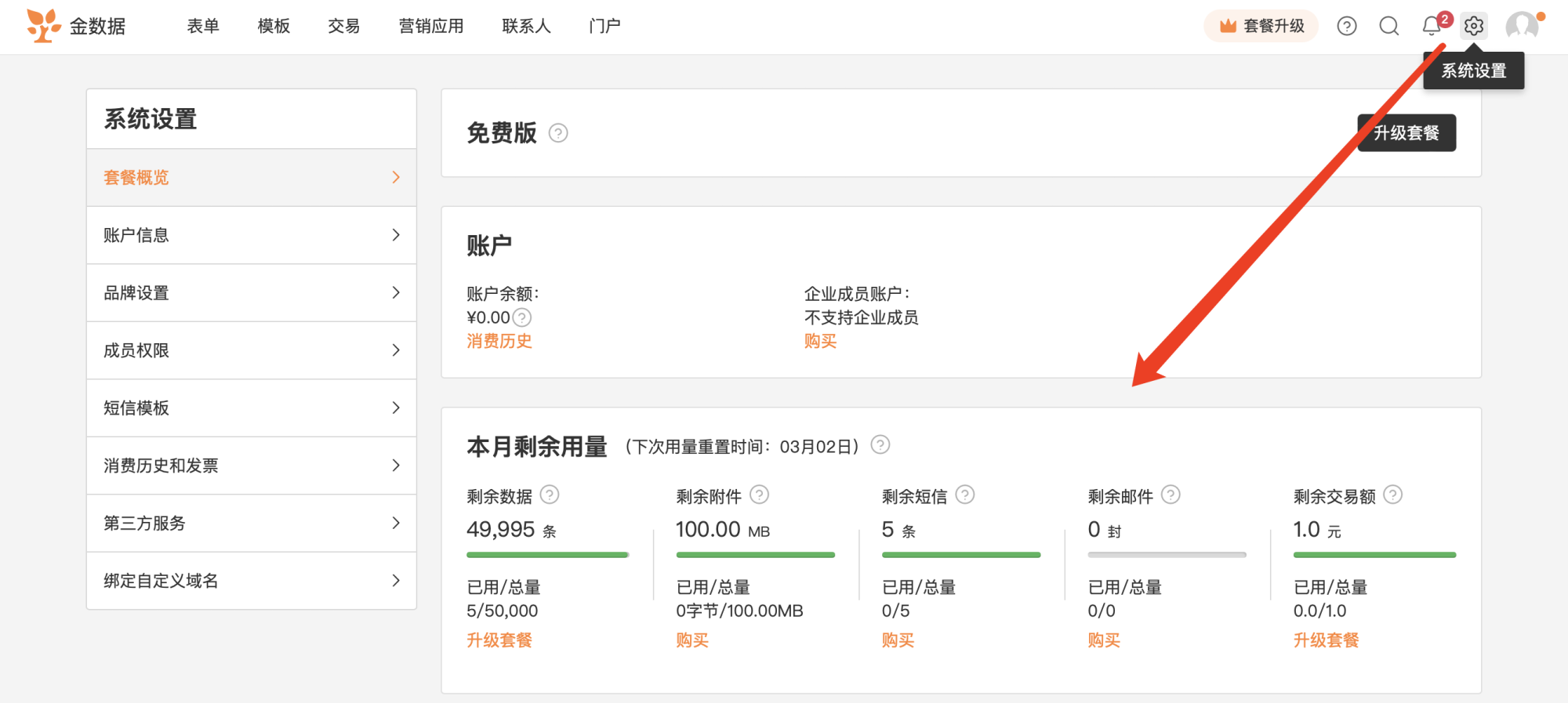Click help icon beside 剩余交易额
The height and width of the screenshot is (703, 1568).
click(x=1393, y=495)
